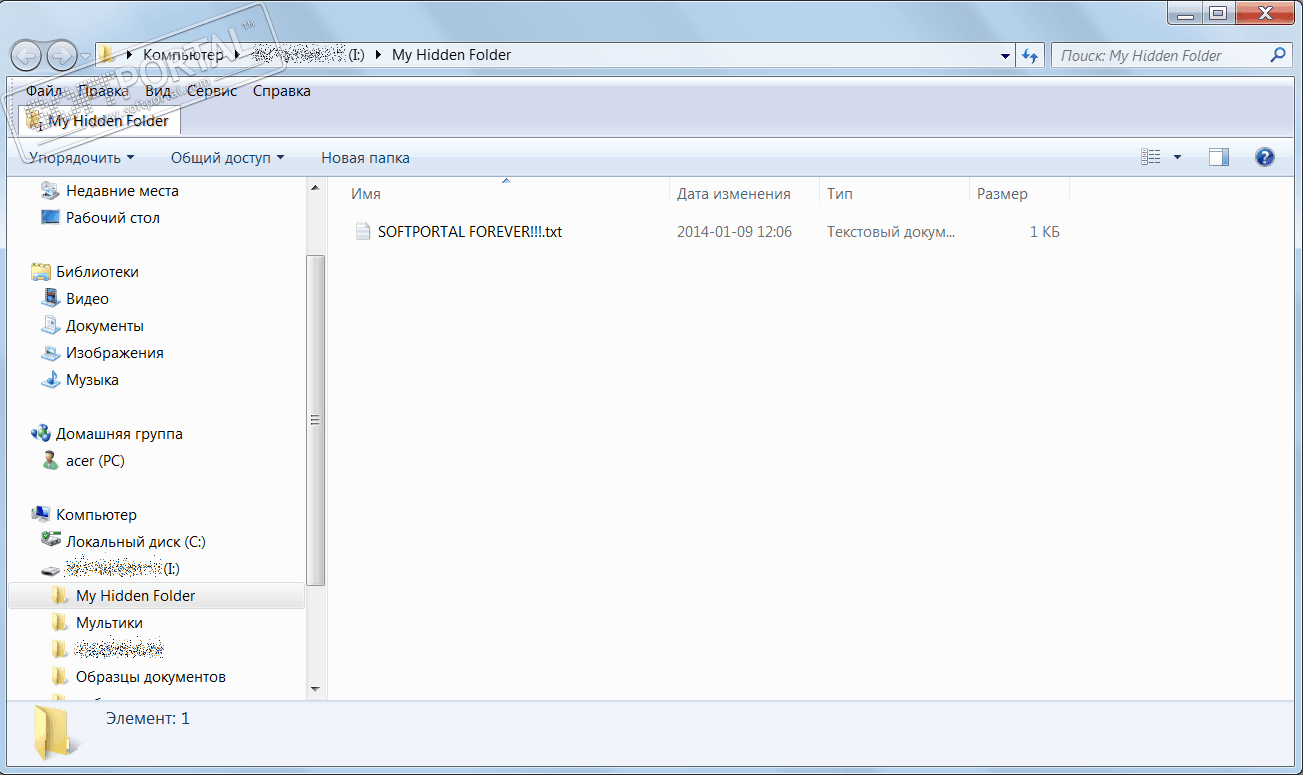Screen dimensions: 1303x775
Task: Select the SOFTPORTAL FOREVER!!!.txt file icon
Action: coord(363,232)
